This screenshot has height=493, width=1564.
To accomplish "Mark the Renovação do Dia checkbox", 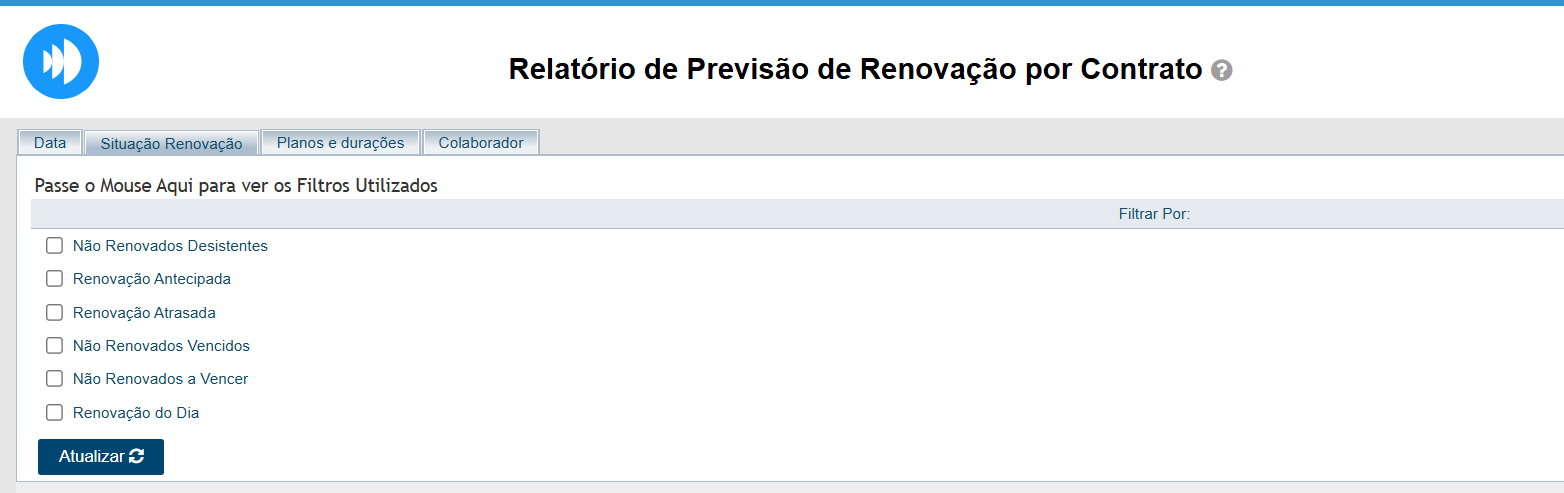I will 55,412.
